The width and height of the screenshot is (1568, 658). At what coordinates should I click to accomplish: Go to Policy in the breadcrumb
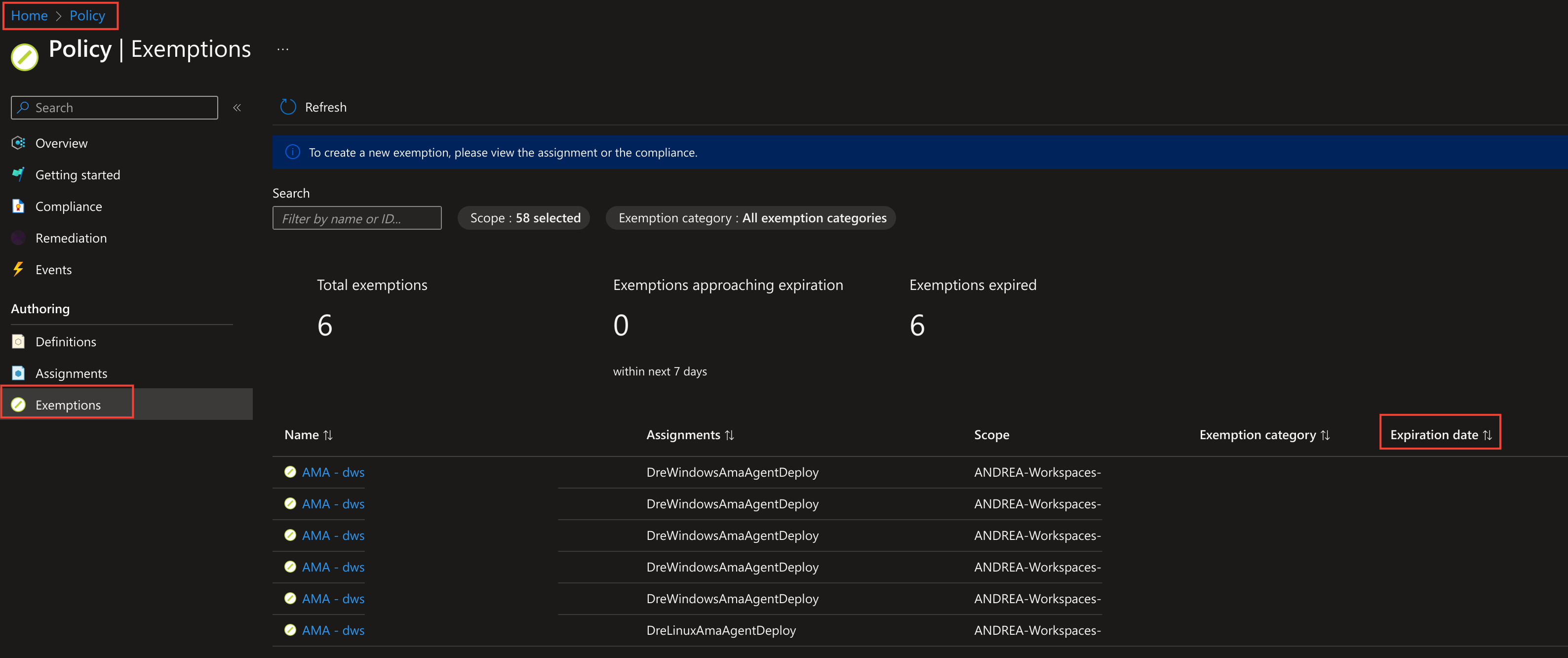[x=87, y=16]
